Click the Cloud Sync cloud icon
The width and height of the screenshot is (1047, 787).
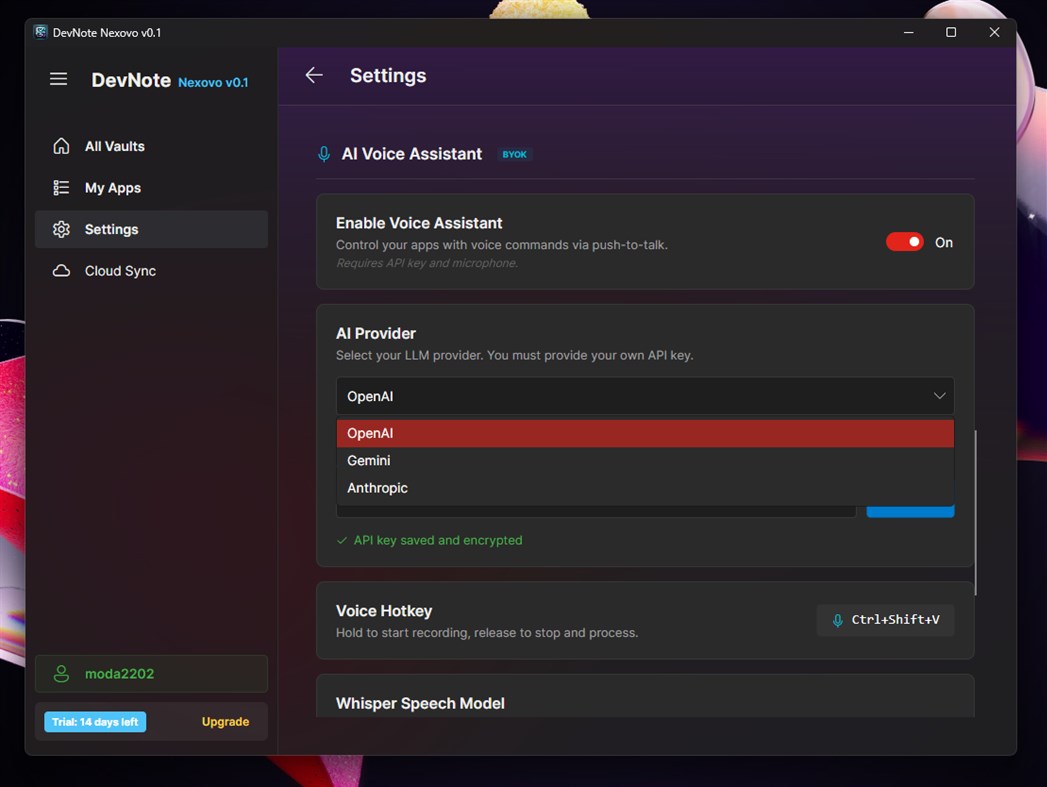tap(61, 270)
